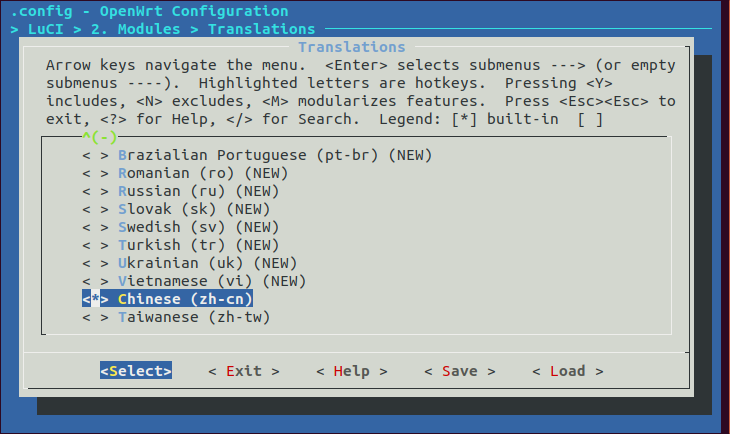Choose the Taiwanese (zh-tw) language entry
The height and width of the screenshot is (434, 730).
pyautogui.click(x=176, y=317)
